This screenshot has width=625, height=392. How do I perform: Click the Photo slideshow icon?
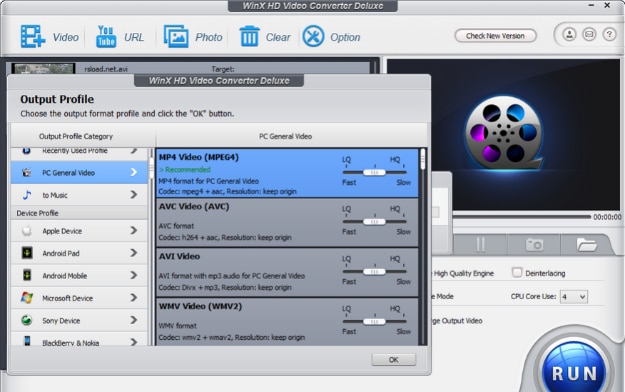pos(176,36)
